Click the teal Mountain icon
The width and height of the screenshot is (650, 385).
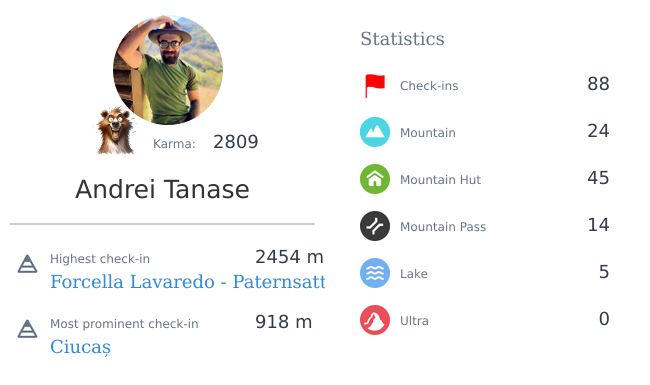375,132
